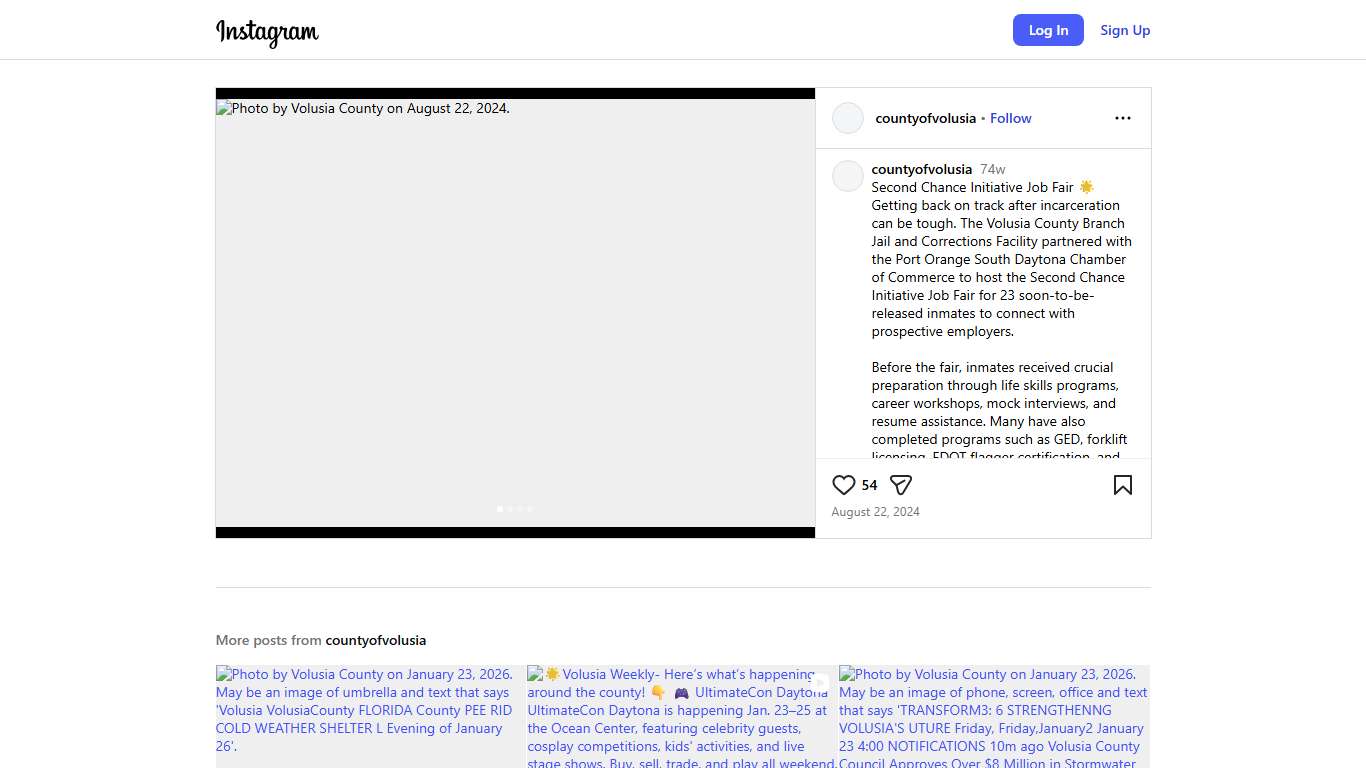Click the August 22, 2024 post date

pyautogui.click(x=875, y=512)
